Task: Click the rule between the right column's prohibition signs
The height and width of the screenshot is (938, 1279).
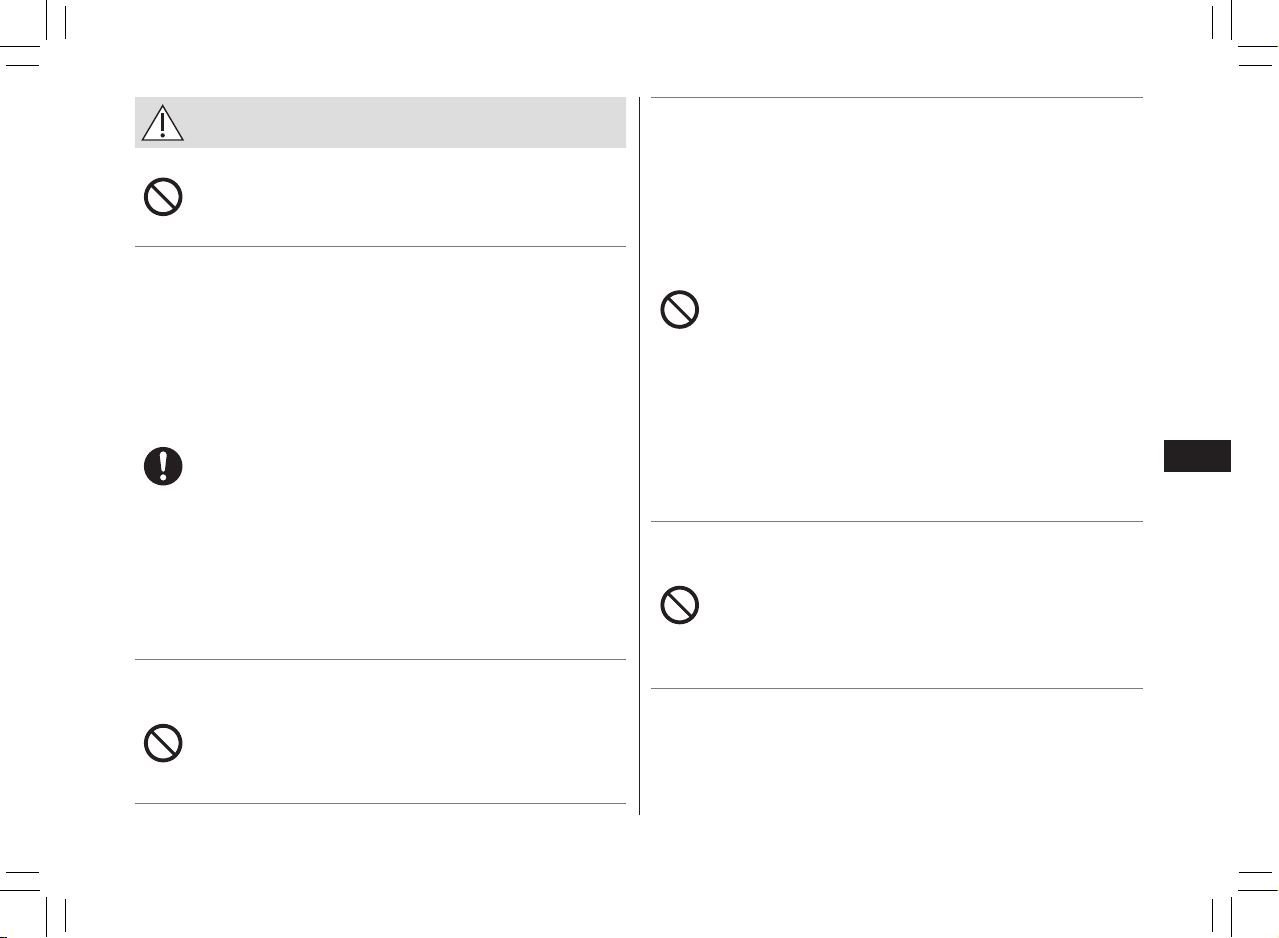Action: [897, 521]
